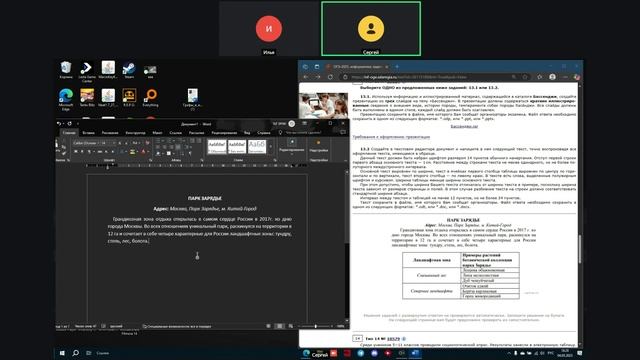The image size is (640, 360).
Task: Close the ОГЭ-2025 browser tab
Action: pos(387,67)
